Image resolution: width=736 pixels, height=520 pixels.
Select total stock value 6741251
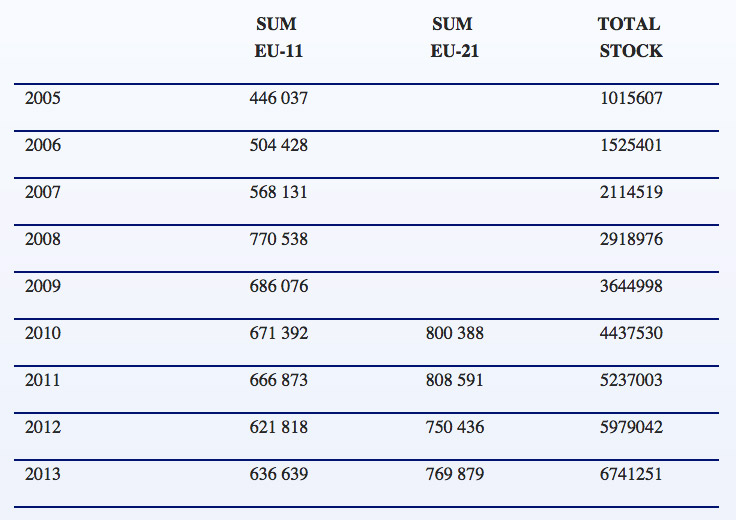(630, 474)
